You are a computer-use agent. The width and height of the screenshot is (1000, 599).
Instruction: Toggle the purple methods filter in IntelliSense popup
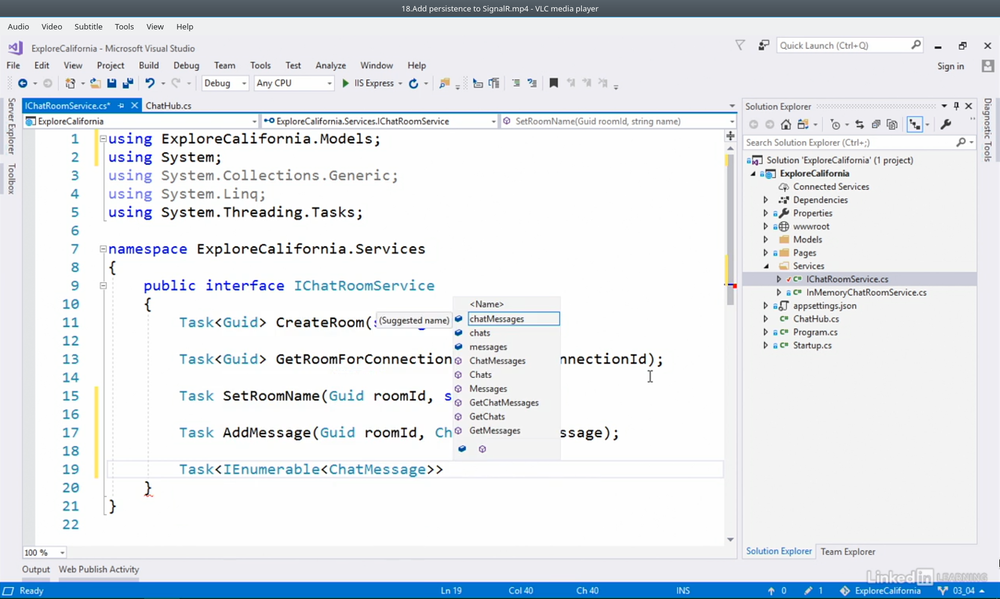482,449
